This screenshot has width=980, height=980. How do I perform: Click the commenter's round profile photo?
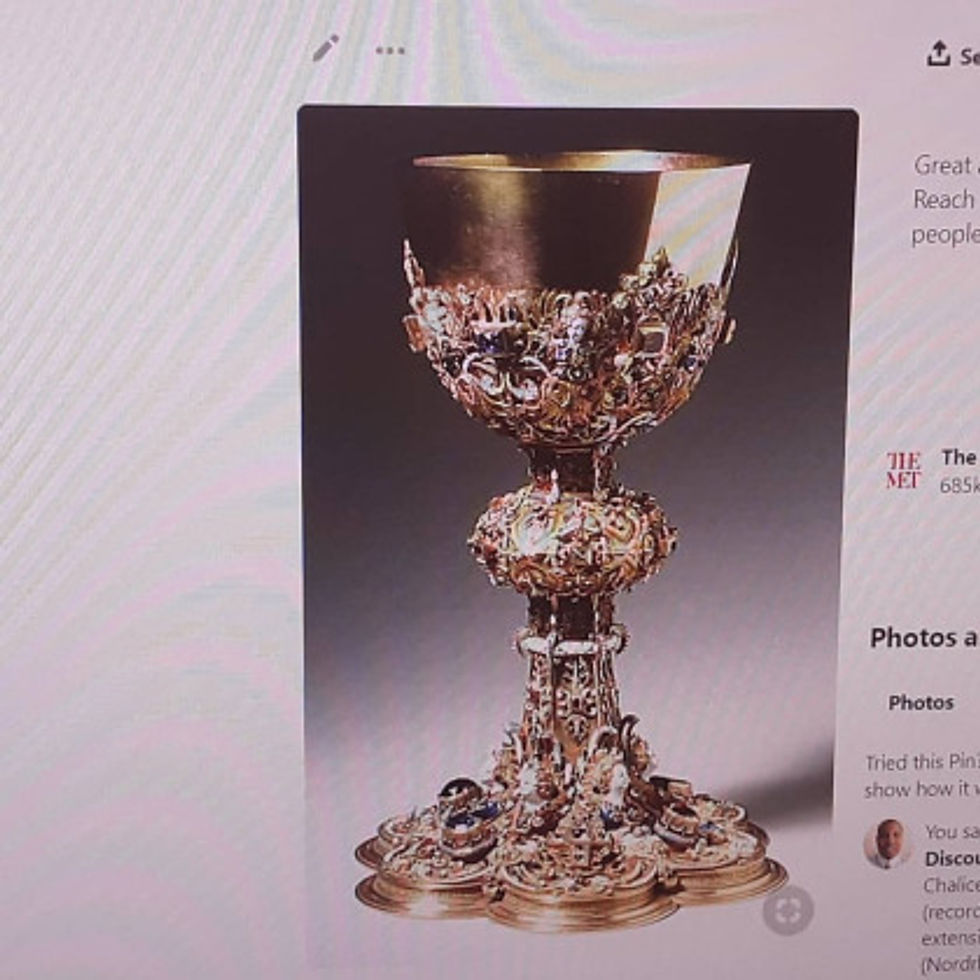(x=887, y=844)
